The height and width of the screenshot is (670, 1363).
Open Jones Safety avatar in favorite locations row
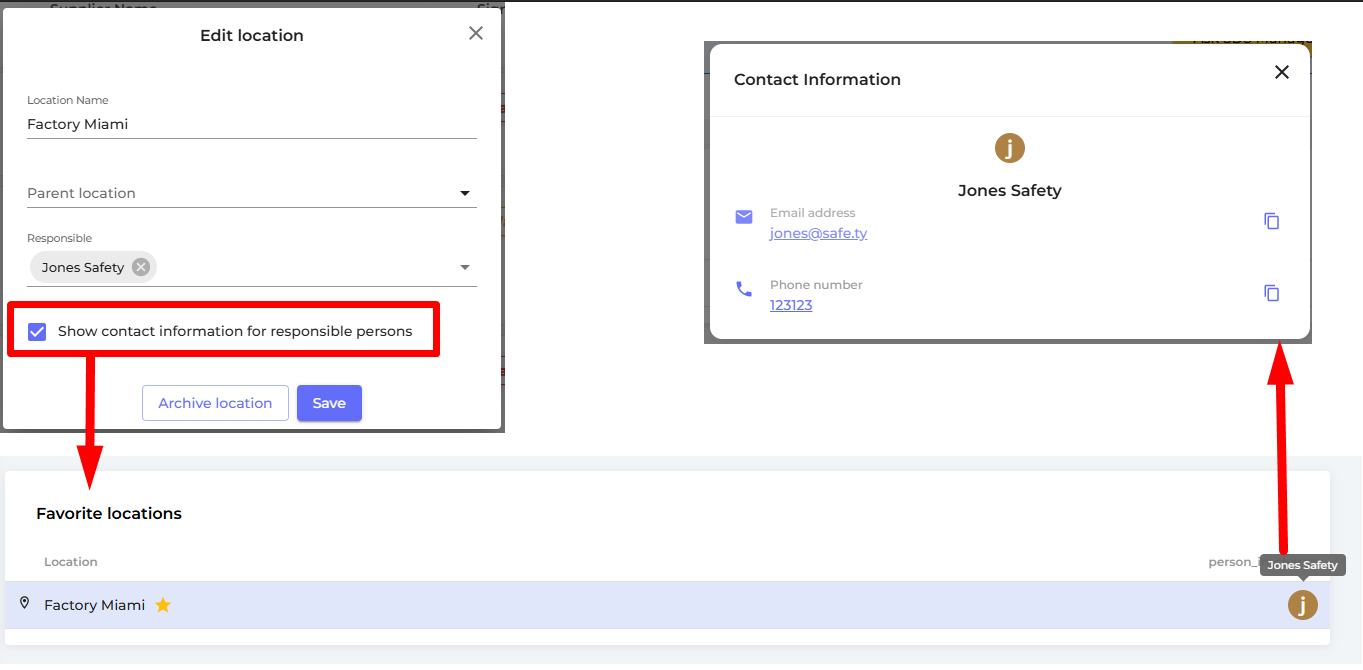click(x=1302, y=605)
